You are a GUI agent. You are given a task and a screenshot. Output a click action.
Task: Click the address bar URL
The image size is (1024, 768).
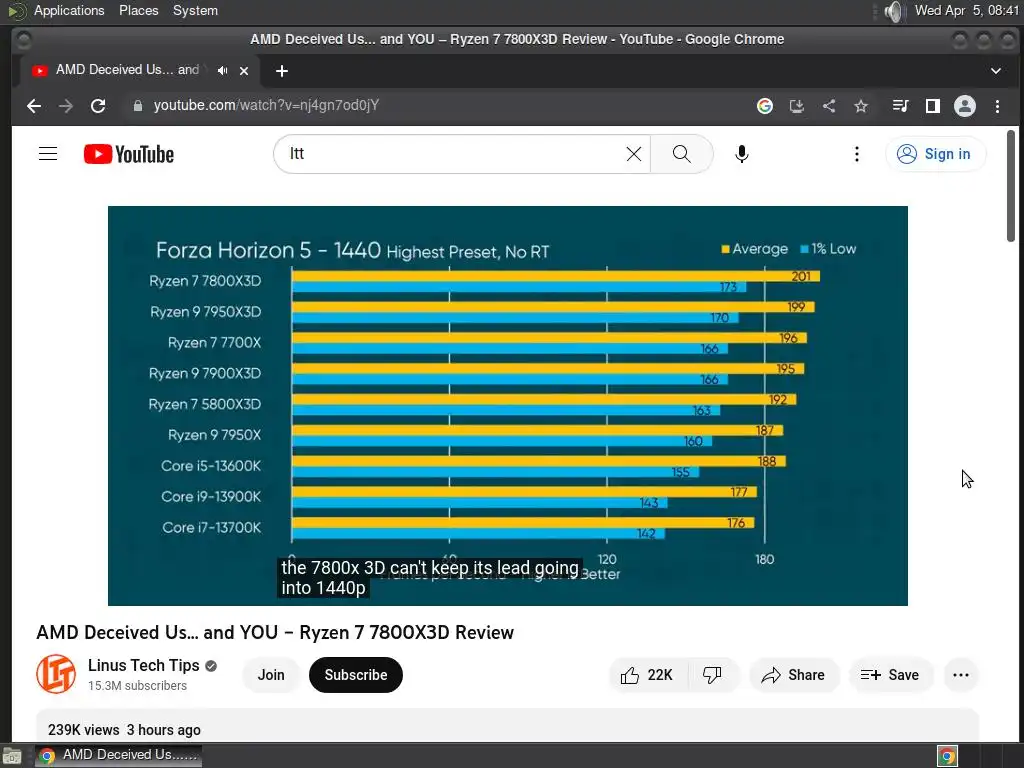266,106
